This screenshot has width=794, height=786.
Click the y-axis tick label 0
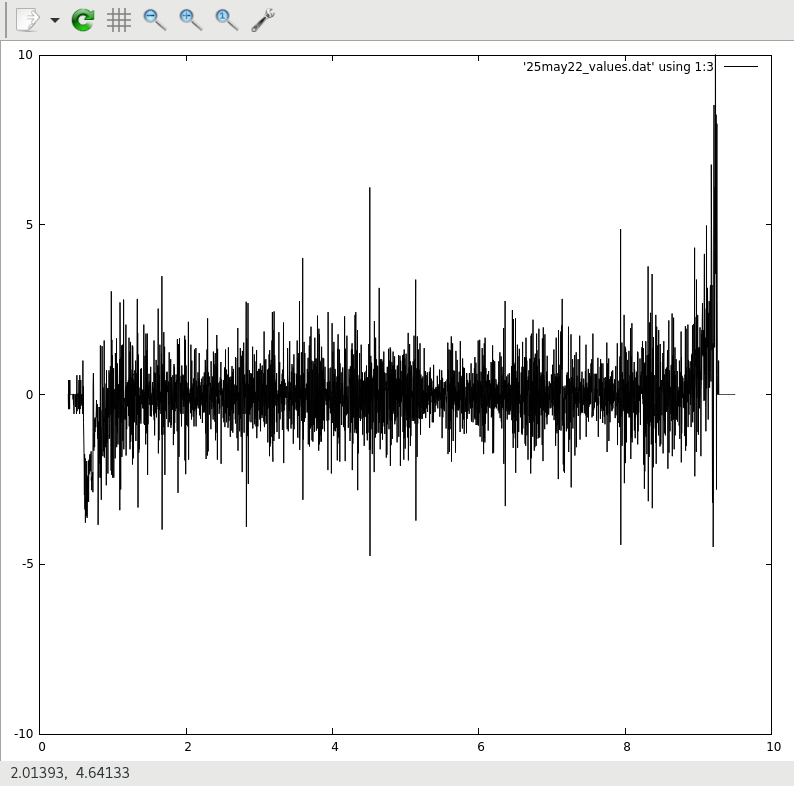29,395
